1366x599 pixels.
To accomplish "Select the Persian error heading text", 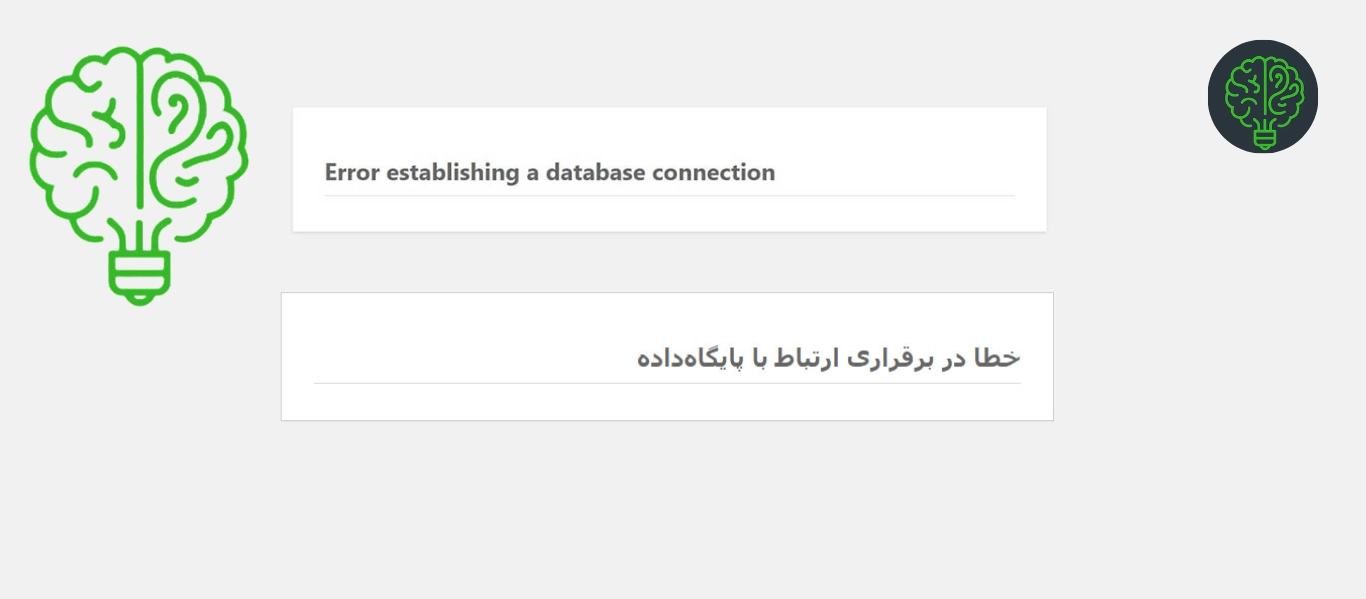I will [x=828, y=357].
